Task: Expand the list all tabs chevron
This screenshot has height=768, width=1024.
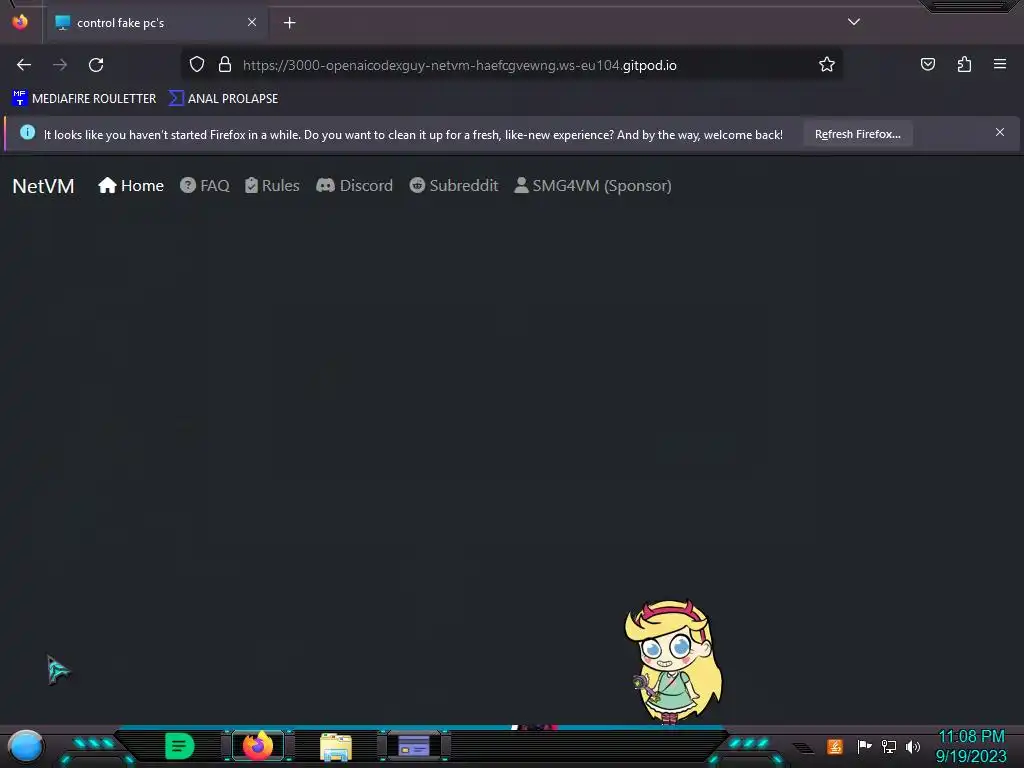Action: [854, 22]
